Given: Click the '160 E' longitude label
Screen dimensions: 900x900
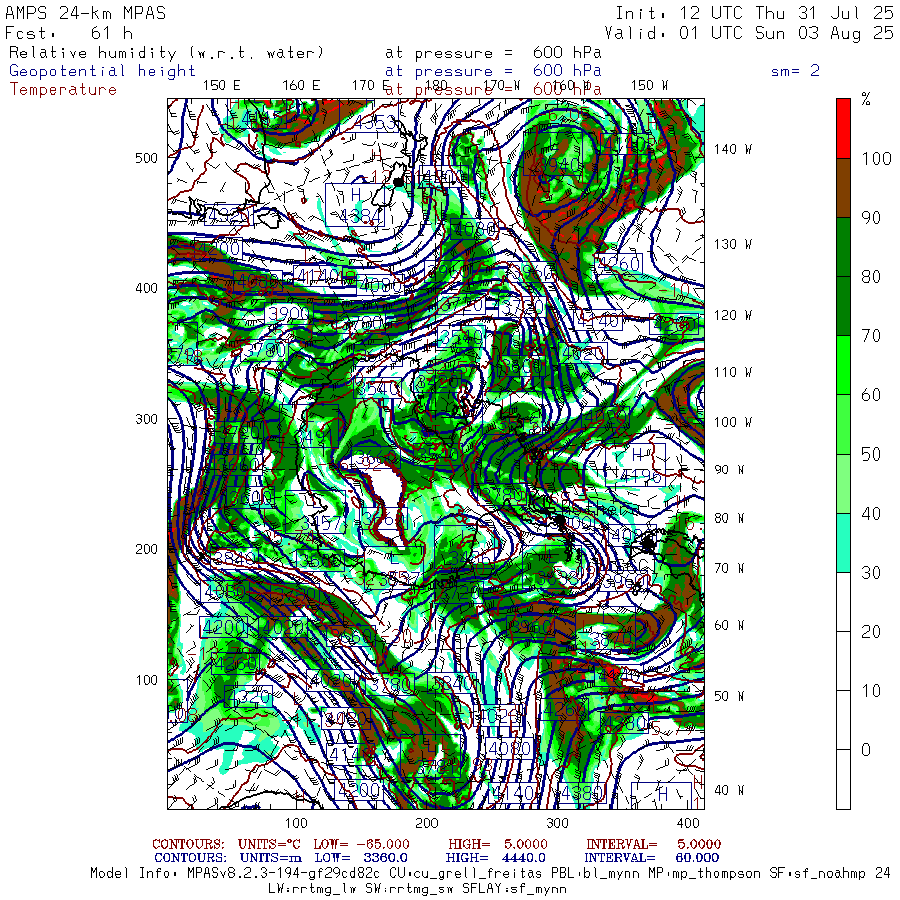Looking at the screenshot, I should coord(301,86).
